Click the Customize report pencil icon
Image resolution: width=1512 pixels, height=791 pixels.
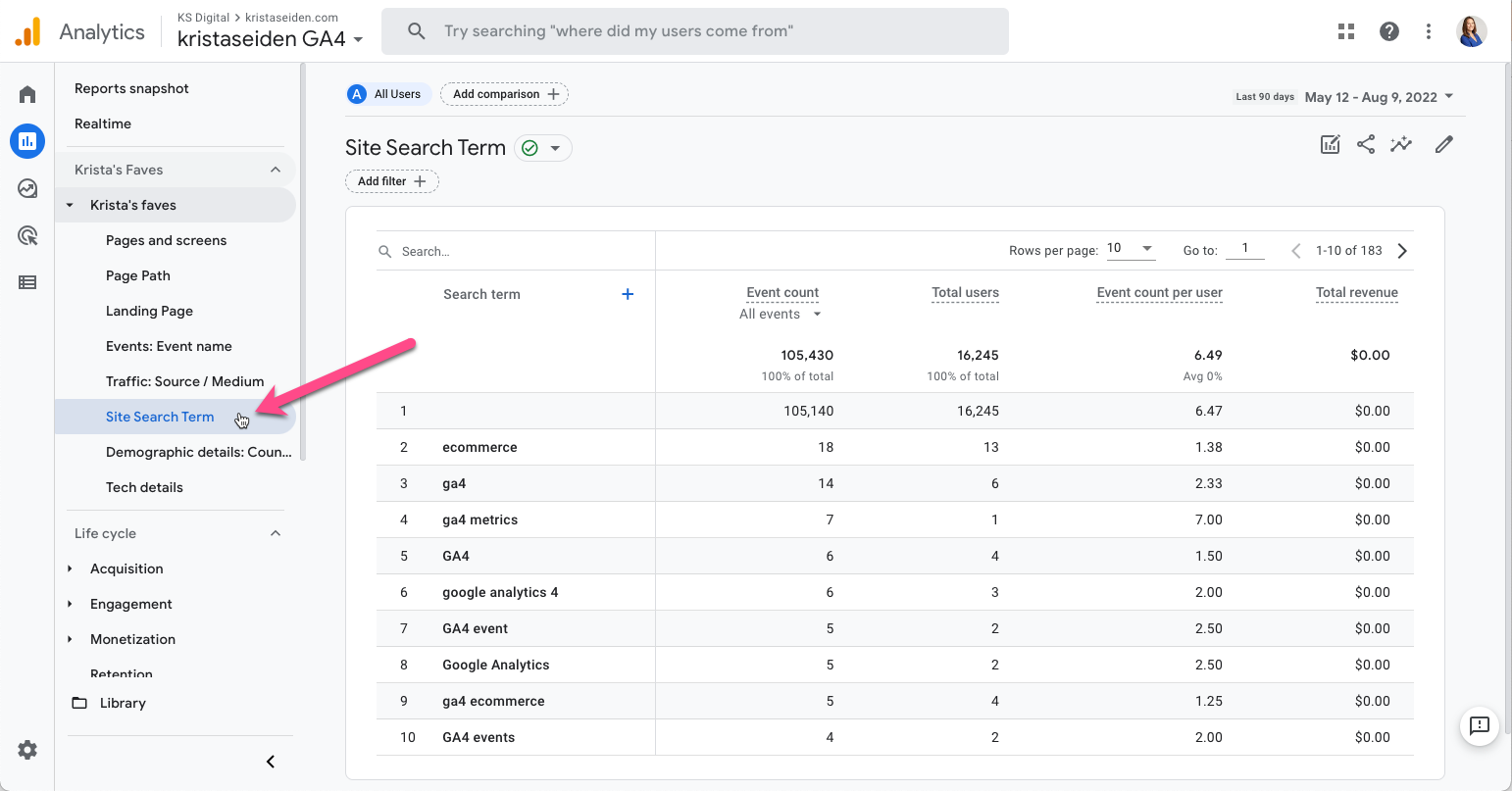tap(1443, 145)
